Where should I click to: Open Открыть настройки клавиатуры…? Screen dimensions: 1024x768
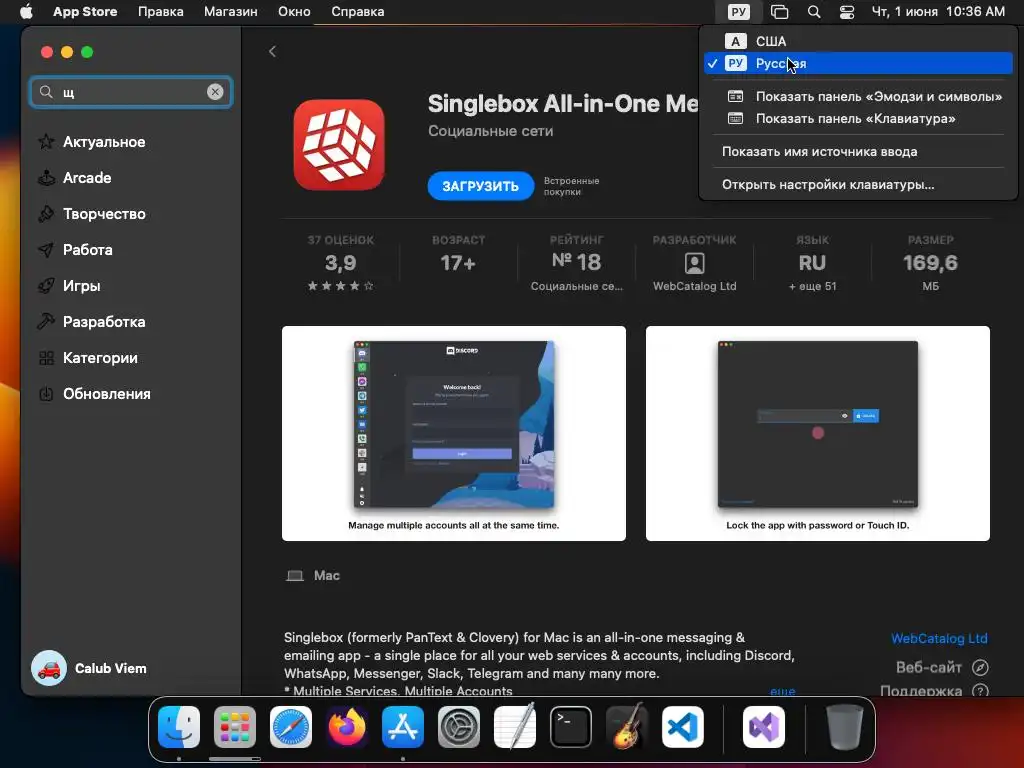(x=858, y=185)
